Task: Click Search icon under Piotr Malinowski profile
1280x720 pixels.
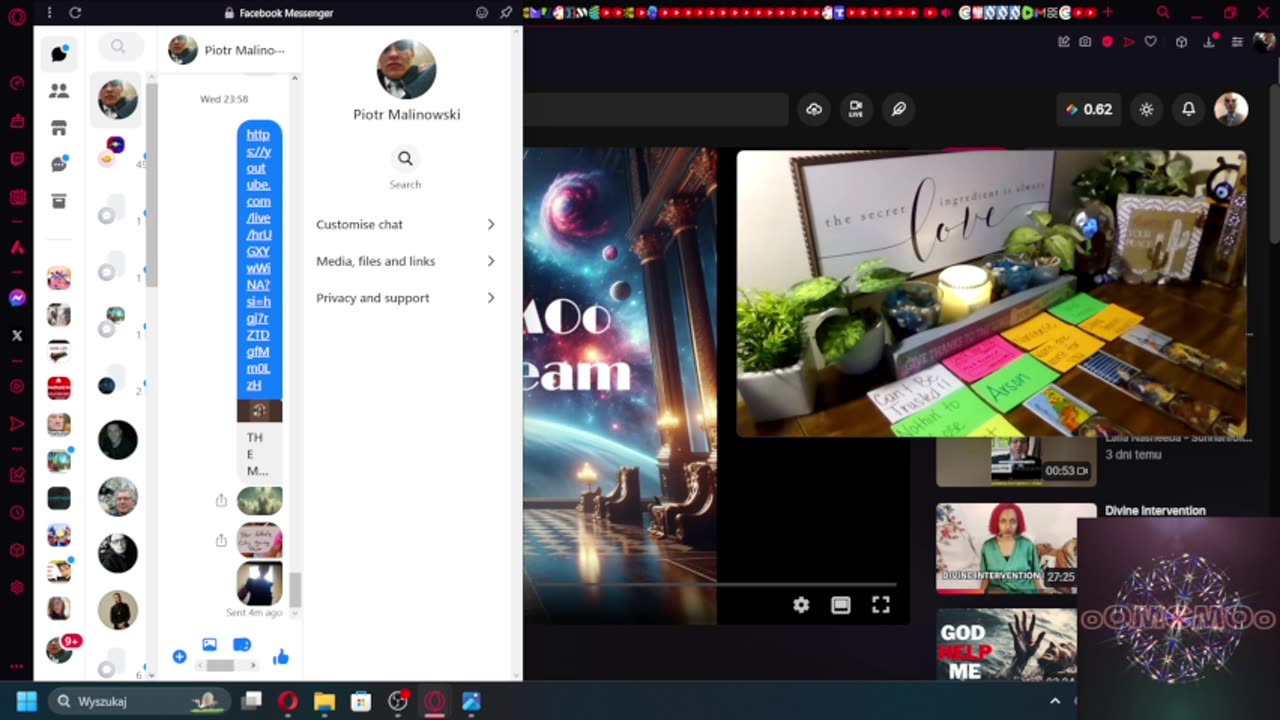Action: (405, 158)
